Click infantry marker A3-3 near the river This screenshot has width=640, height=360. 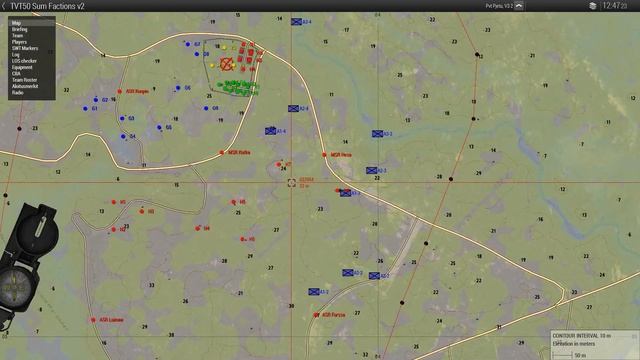pos(377,133)
